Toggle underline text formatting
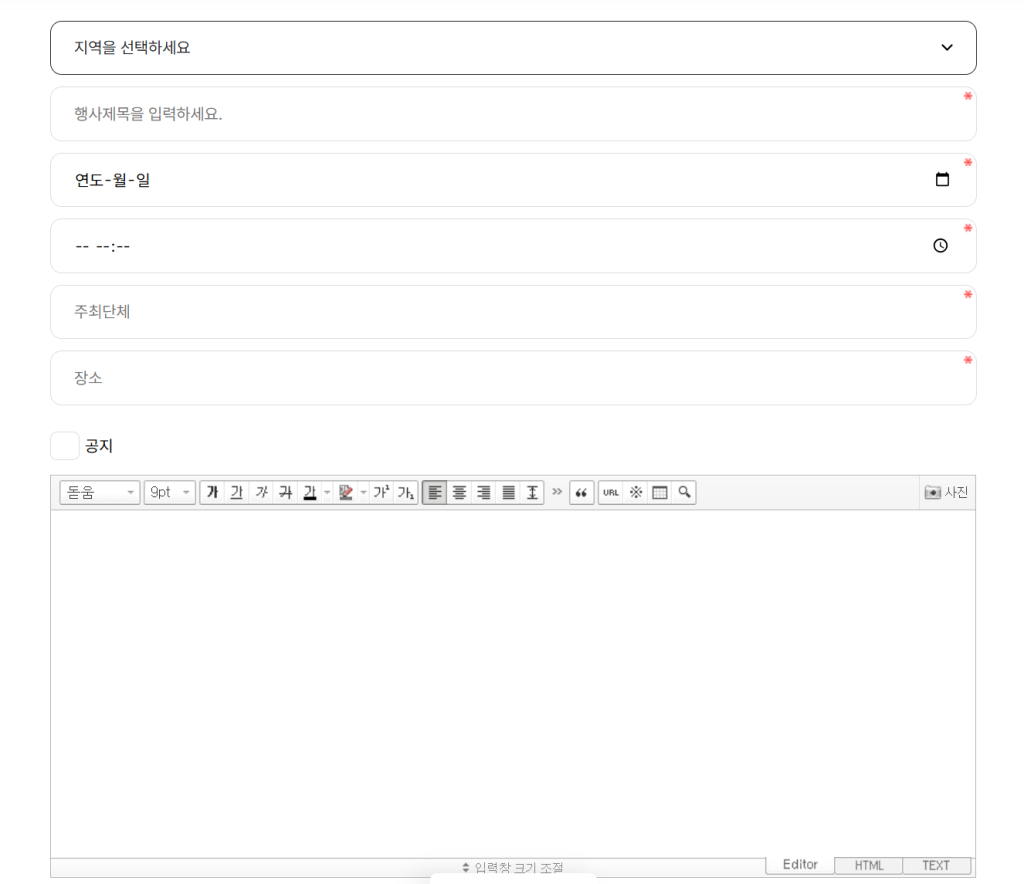 click(236, 492)
